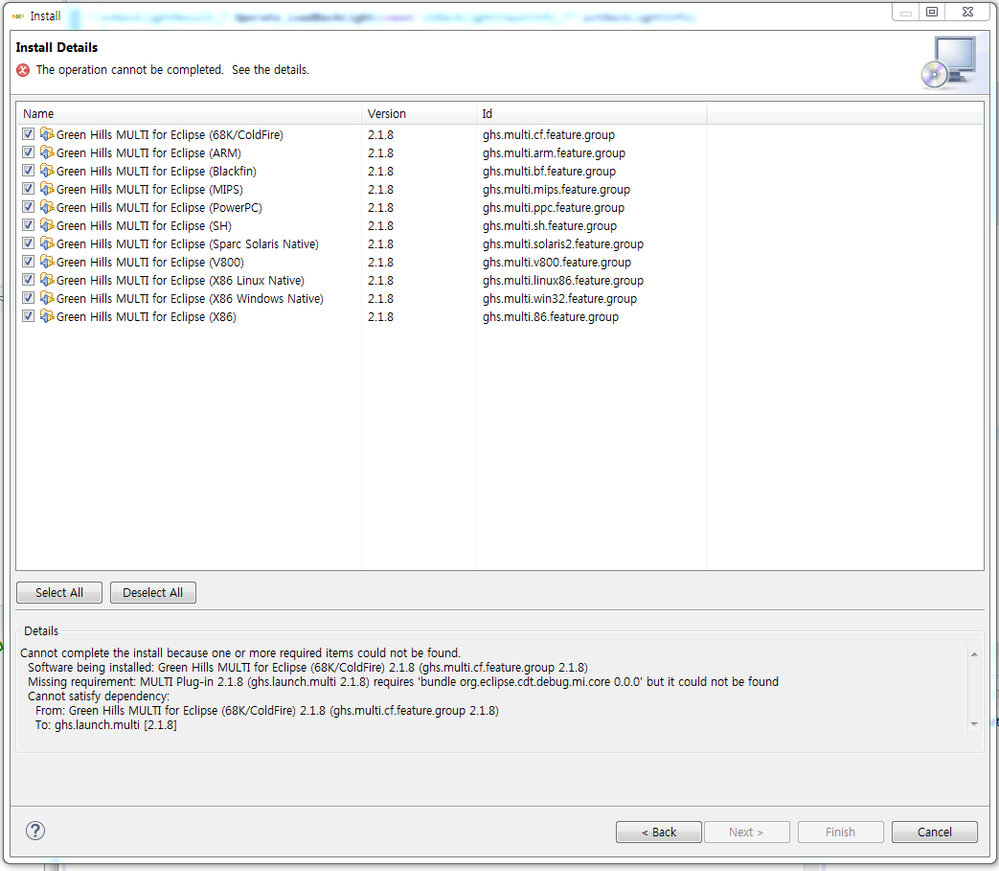Image resolution: width=999 pixels, height=871 pixels.
Task: Uncheck the ARM feature checkbox
Action: (x=28, y=152)
